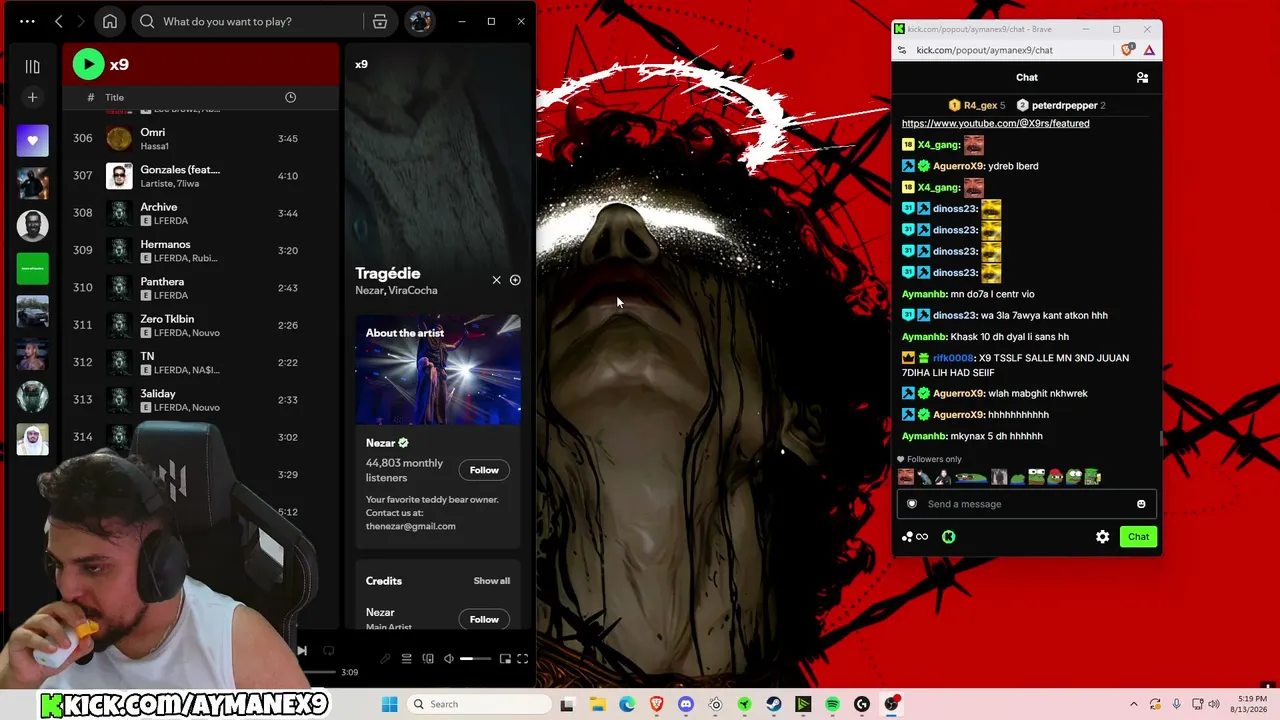Image resolution: width=1280 pixels, height=720 pixels.
Task: Follow Nezar in the Credits section
Action: (484, 619)
